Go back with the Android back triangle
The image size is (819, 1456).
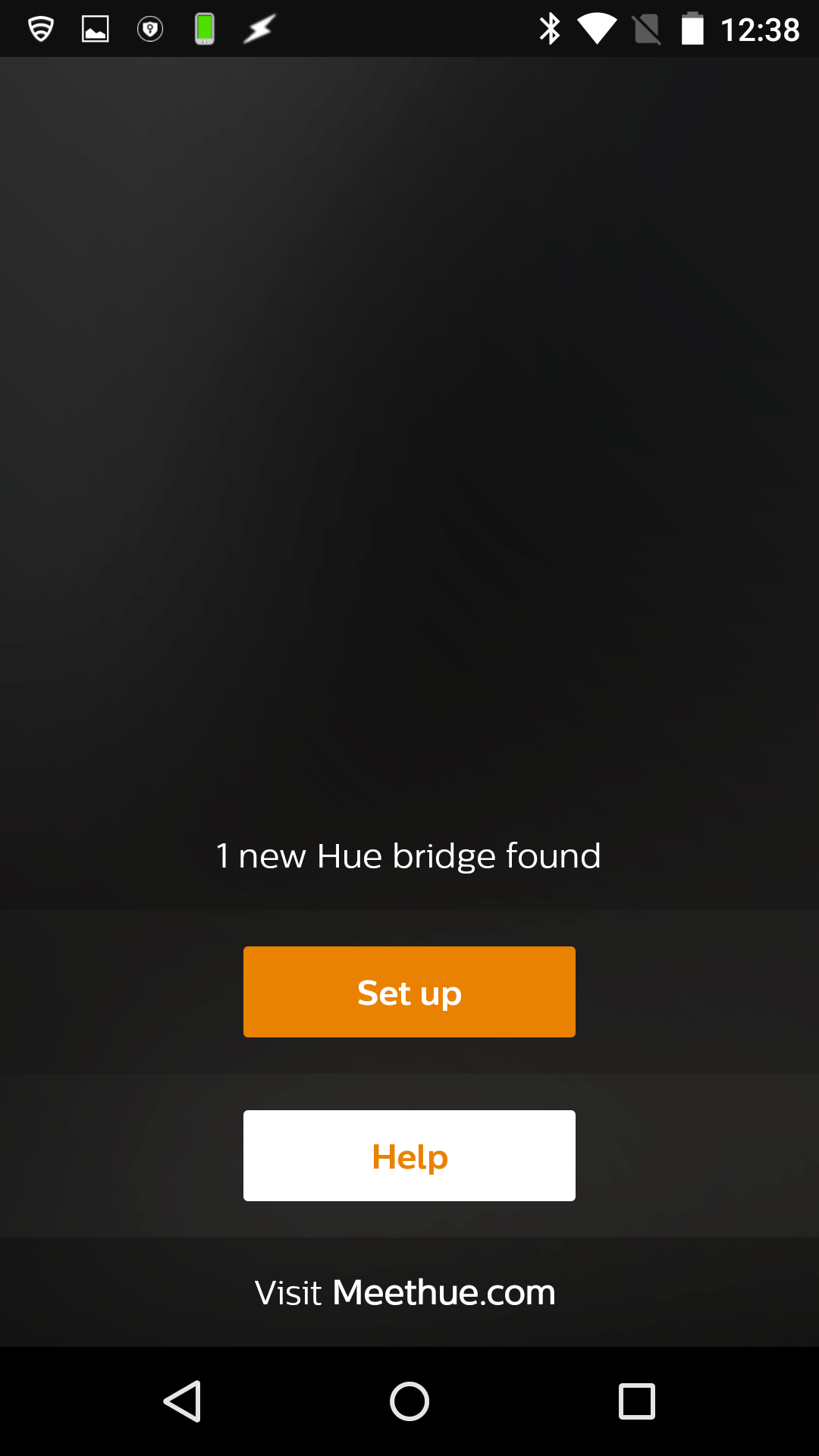pos(182,1401)
